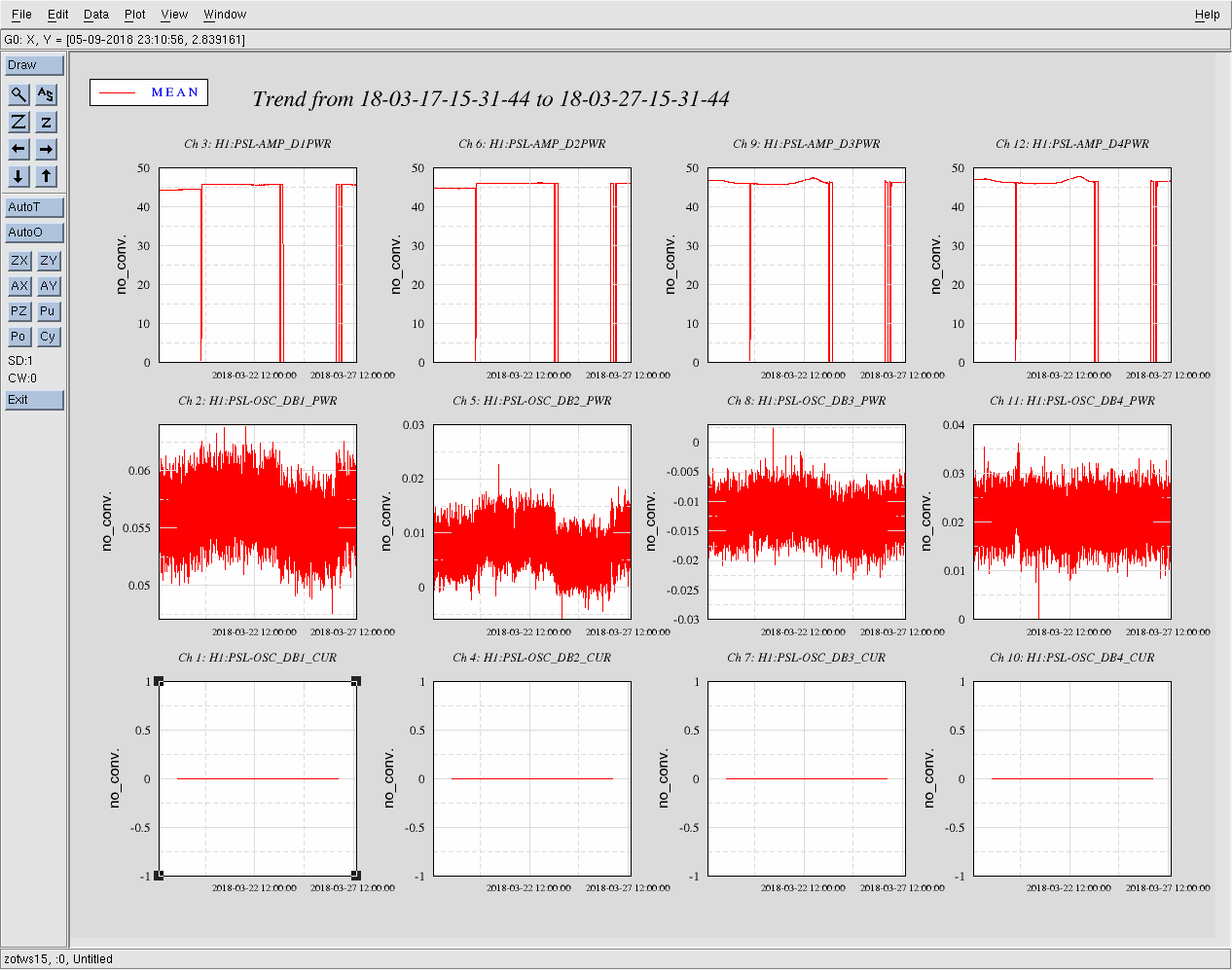Click the 'zotws15, :0, Untitled' status text
Viewport: 1232px width, 970px height.
click(x=58, y=959)
